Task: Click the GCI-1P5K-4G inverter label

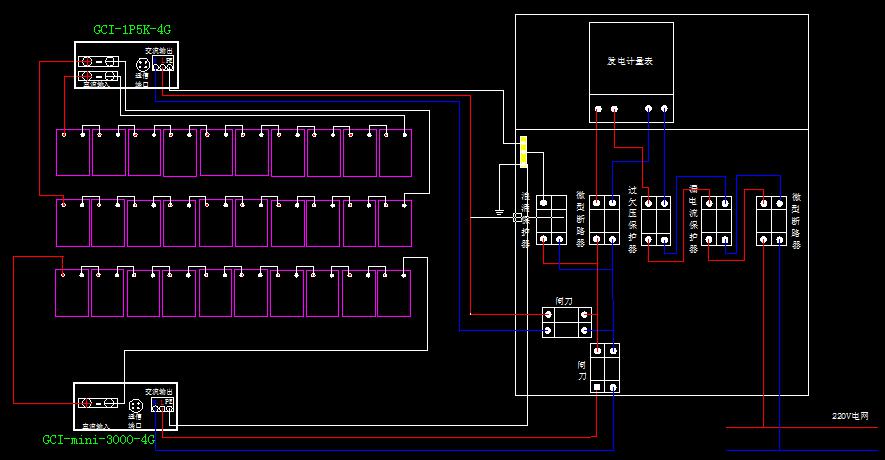Action: tap(131, 31)
